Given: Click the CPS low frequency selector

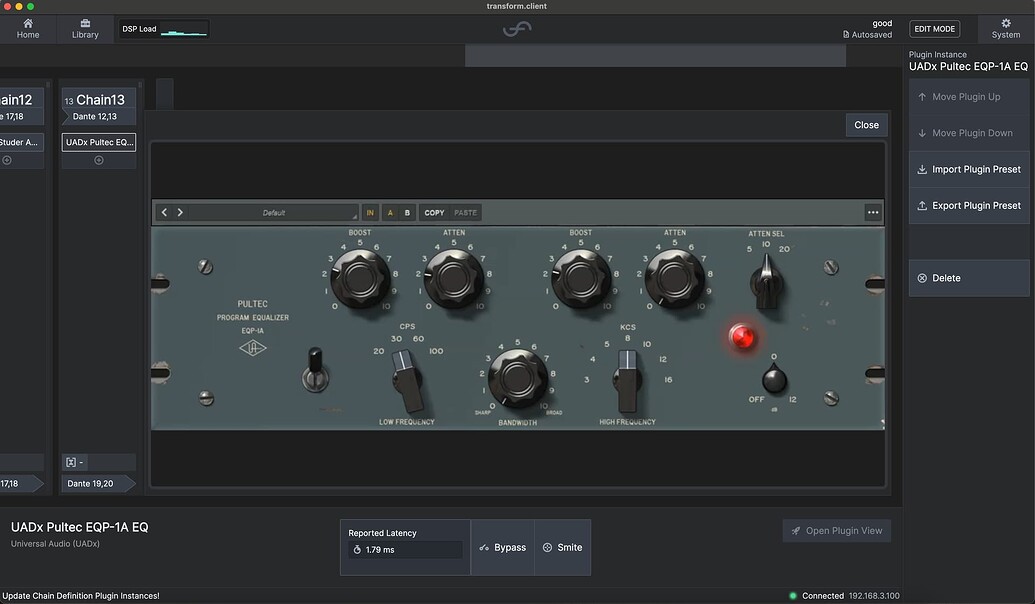Looking at the screenshot, I should [x=408, y=380].
